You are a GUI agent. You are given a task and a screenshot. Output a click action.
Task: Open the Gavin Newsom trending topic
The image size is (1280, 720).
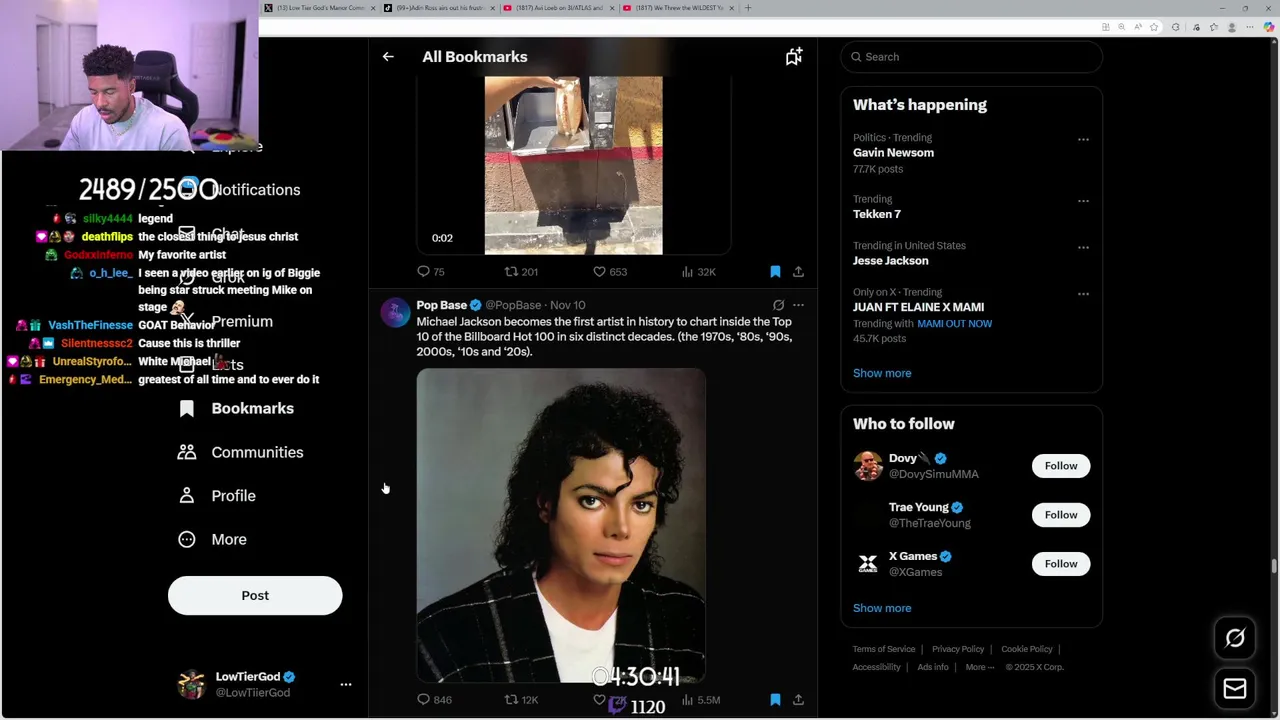click(x=893, y=153)
